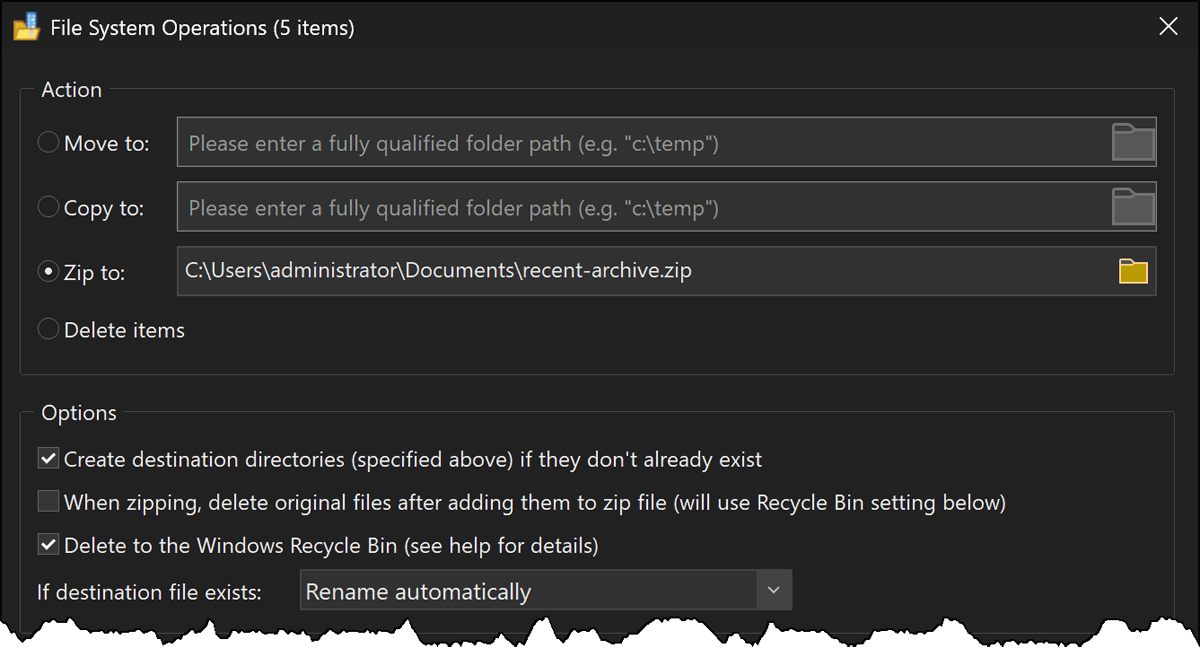Image resolution: width=1200 pixels, height=657 pixels.
Task: Choose the Delete items action
Action: point(47,329)
